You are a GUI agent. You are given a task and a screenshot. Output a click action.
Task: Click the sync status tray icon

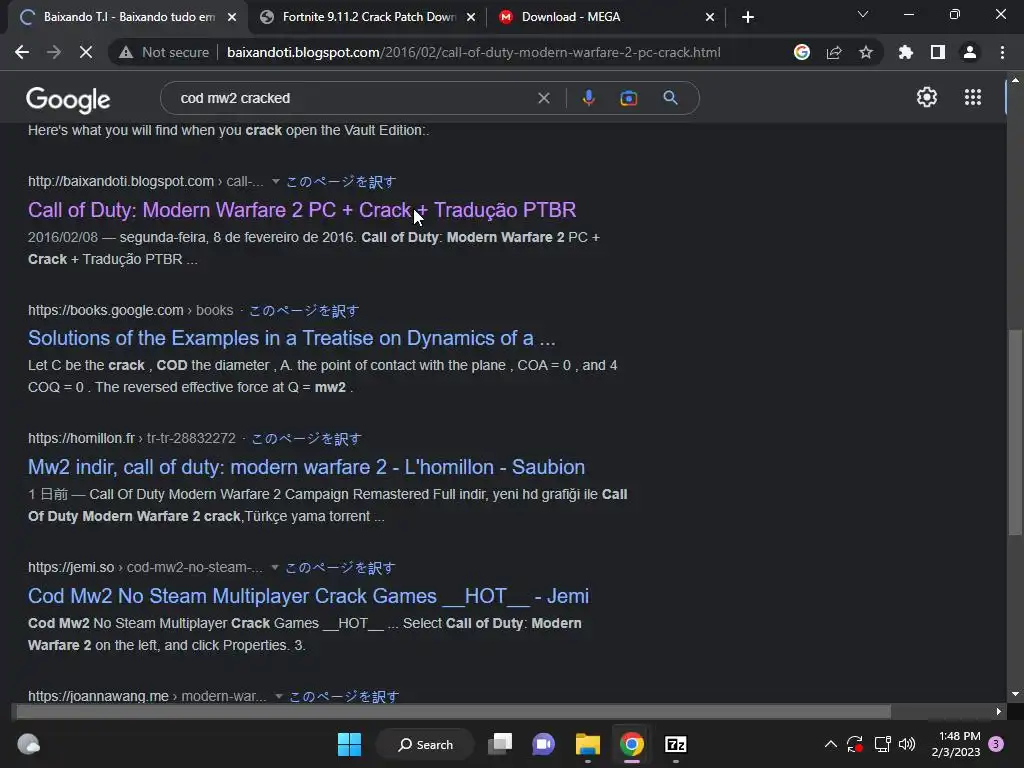(855, 744)
